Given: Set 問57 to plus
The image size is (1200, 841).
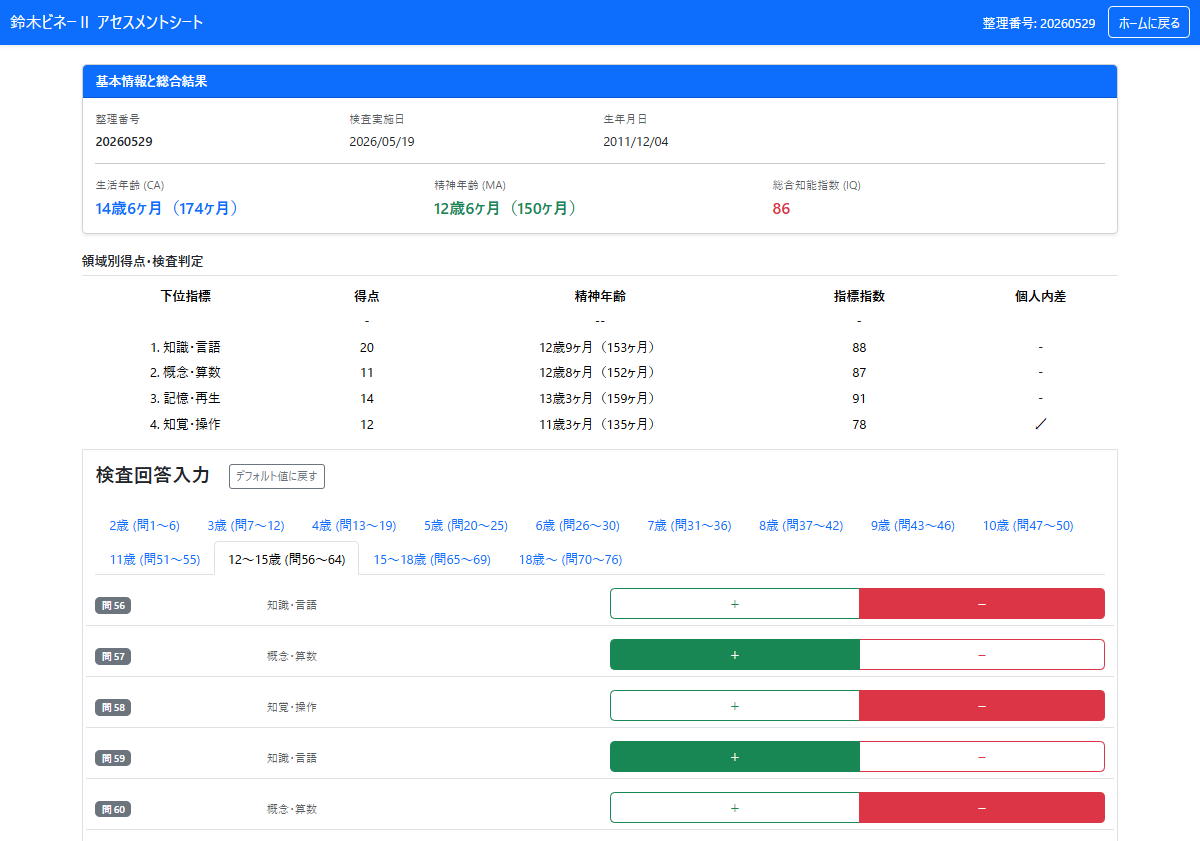Looking at the screenshot, I should pyautogui.click(x=735, y=655).
